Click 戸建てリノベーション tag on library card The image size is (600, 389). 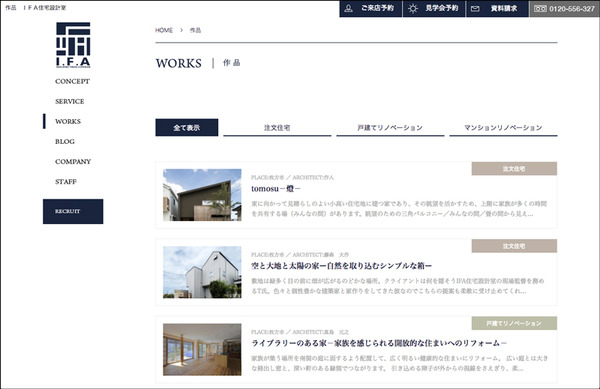514,323
